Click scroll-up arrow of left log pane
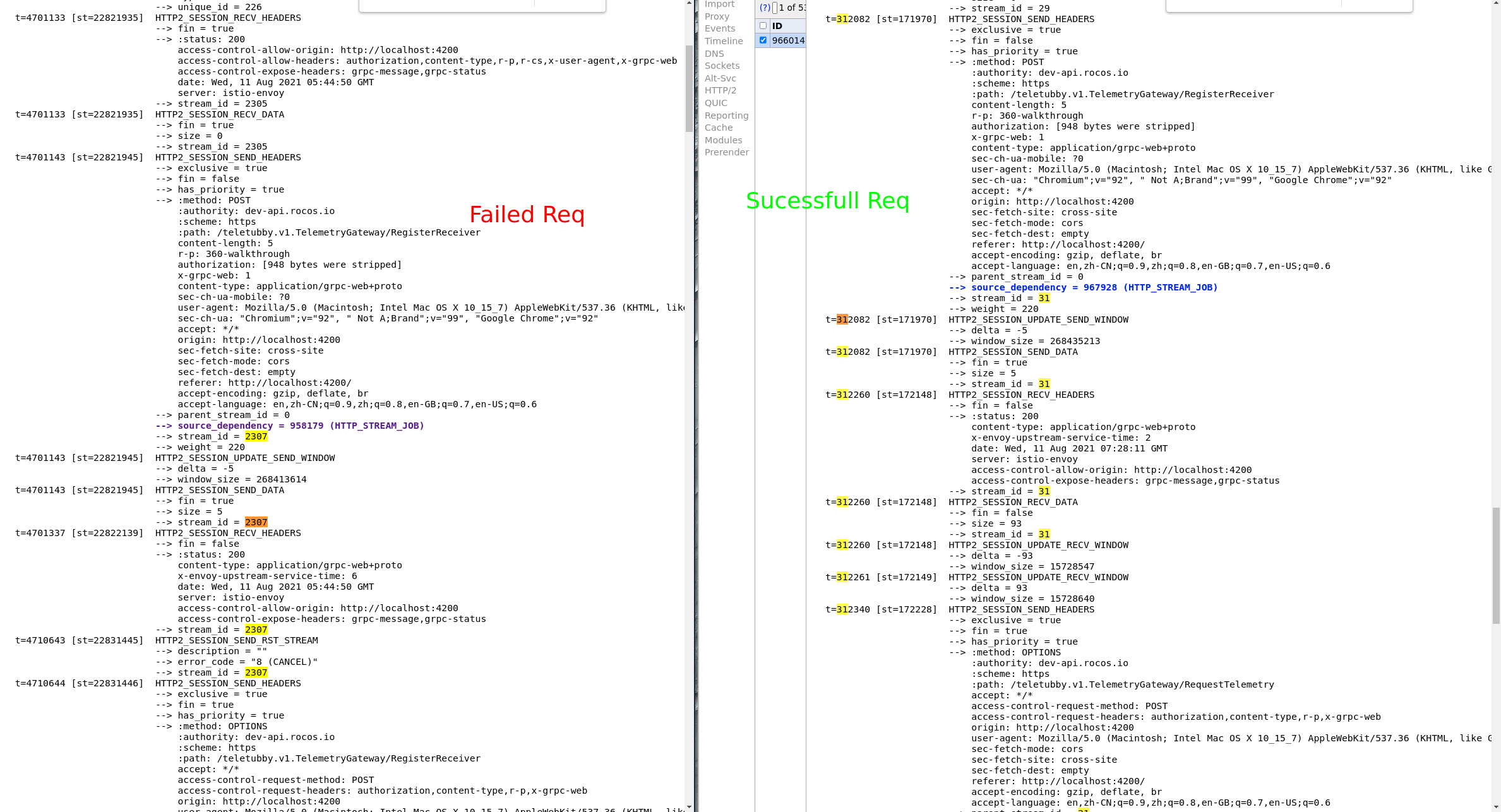 (x=689, y=3)
